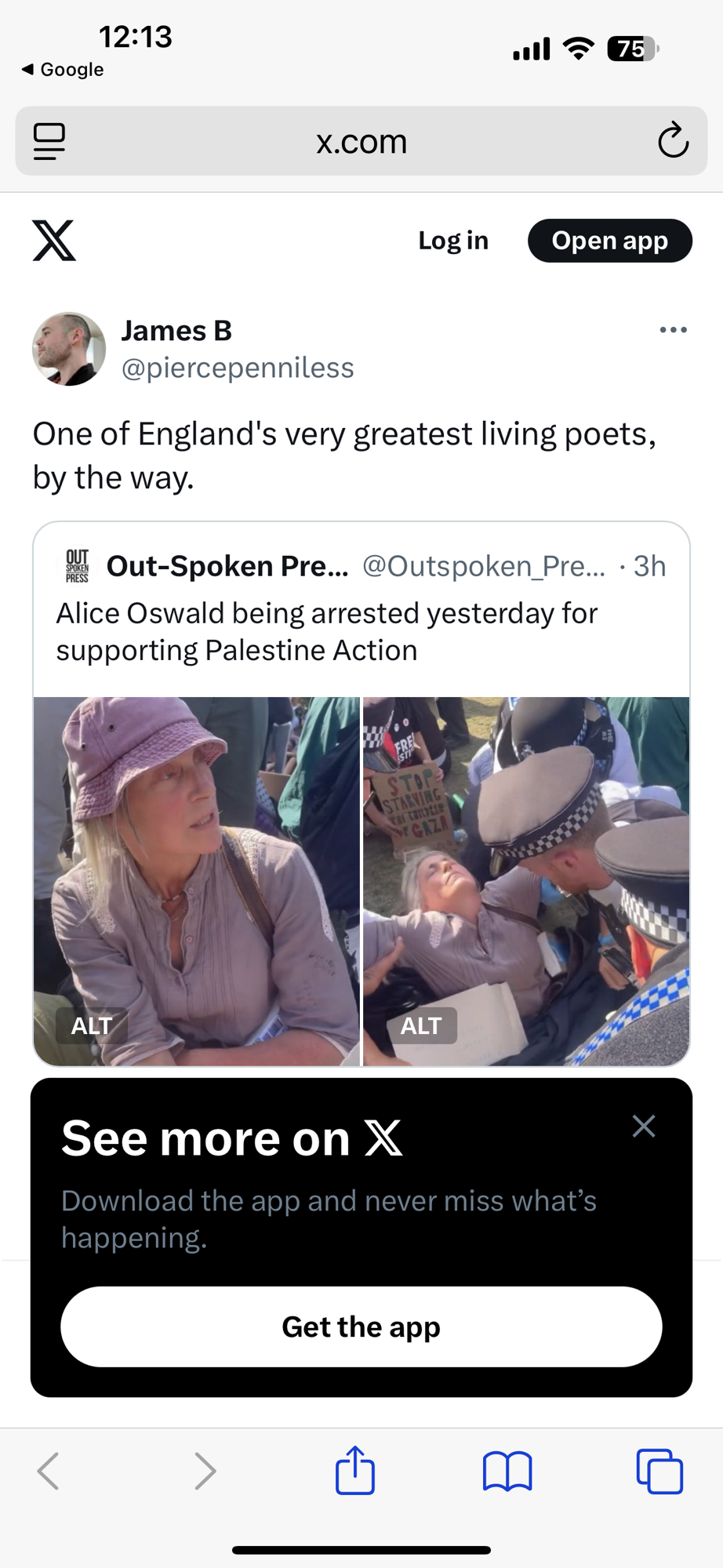Screen dimensions: 723x1568
Task: Go forward with the right arrow
Action: click(205, 1471)
